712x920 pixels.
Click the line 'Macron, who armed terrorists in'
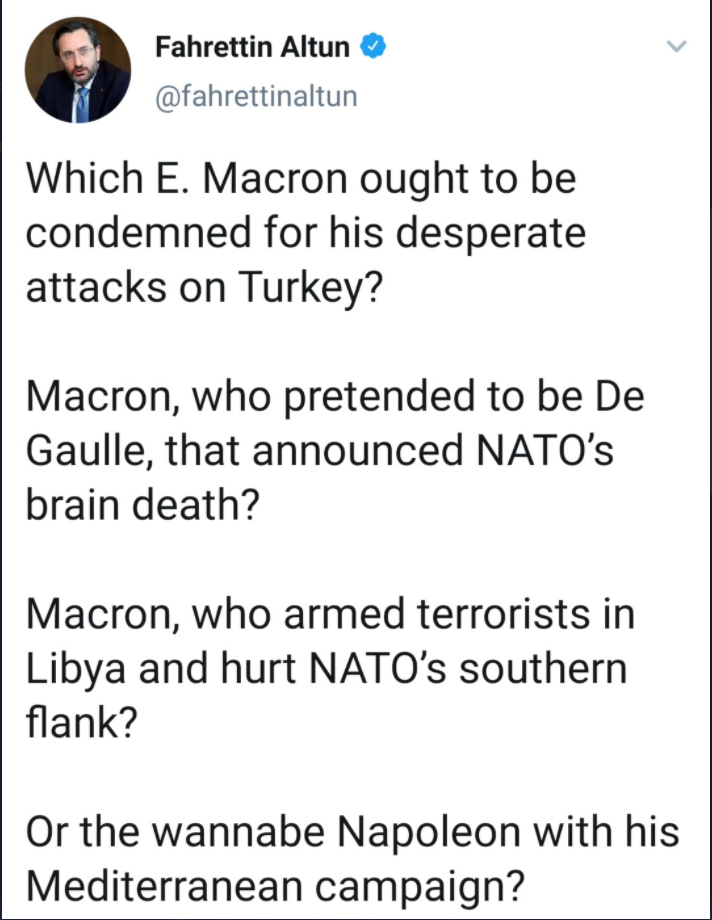[330, 614]
